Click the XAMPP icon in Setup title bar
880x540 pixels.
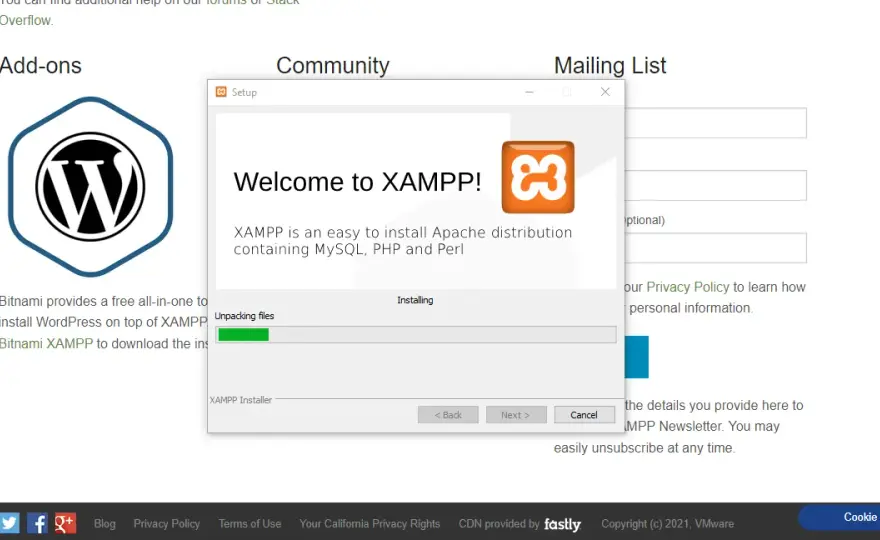point(221,92)
